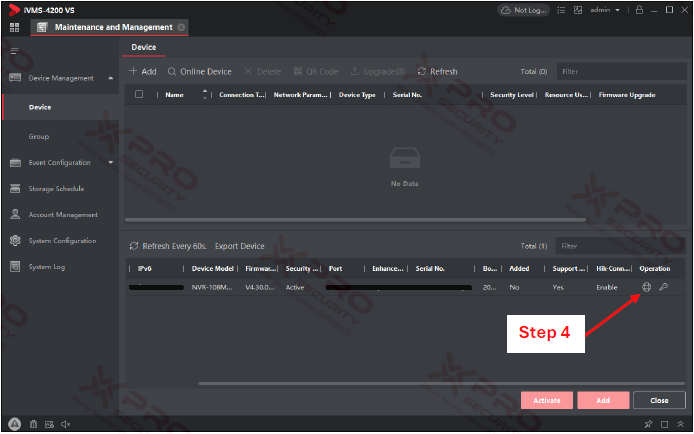
Task: Click the System Configuration gear icon
Action: click(x=15, y=240)
